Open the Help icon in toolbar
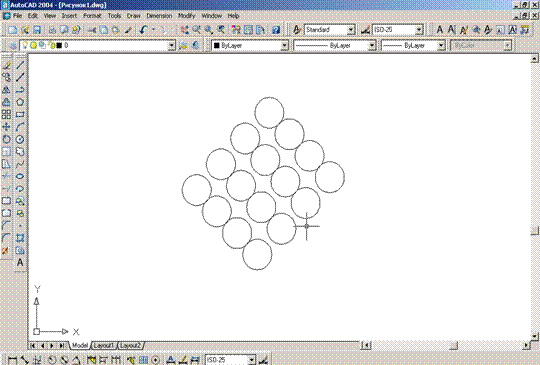Screen dimensions: 540x365 coord(276,30)
